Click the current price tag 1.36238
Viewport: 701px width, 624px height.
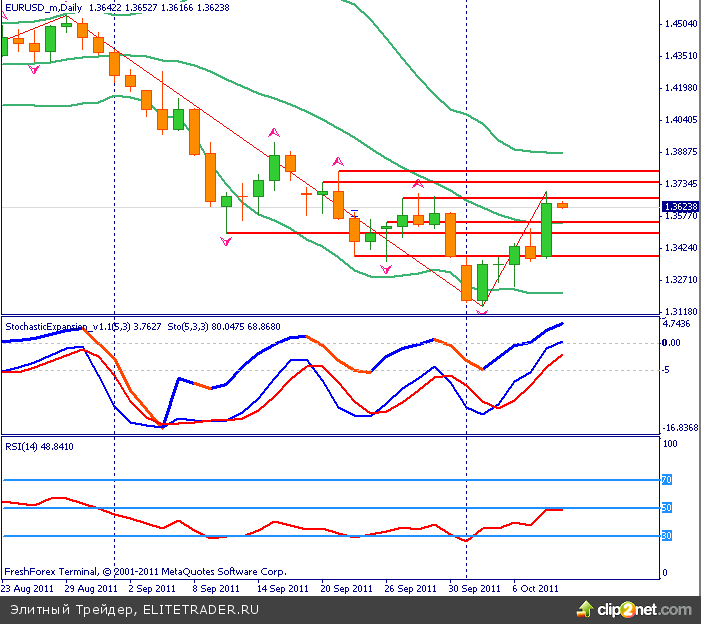click(x=680, y=207)
